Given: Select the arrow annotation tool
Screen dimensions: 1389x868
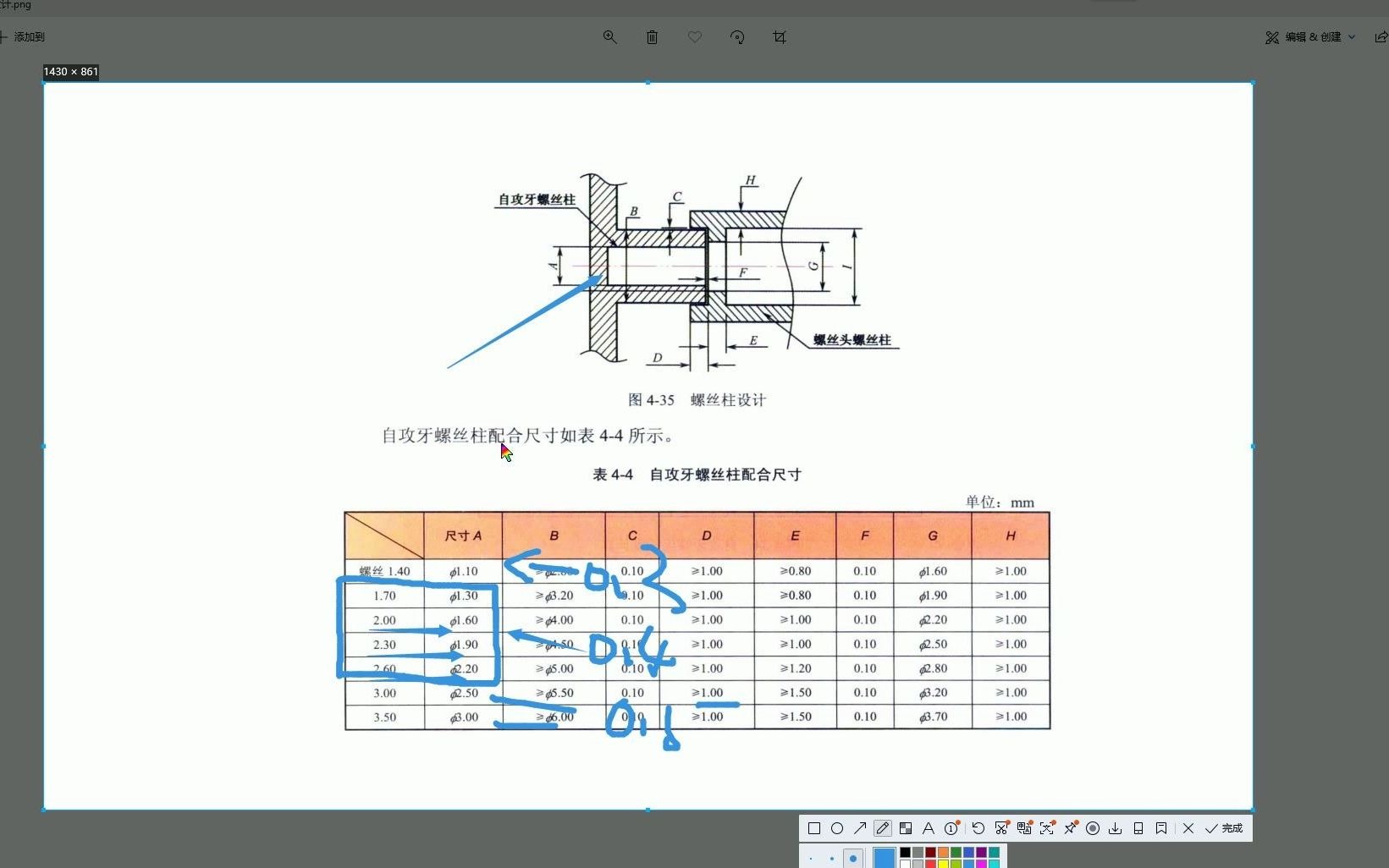Looking at the screenshot, I should [858, 828].
